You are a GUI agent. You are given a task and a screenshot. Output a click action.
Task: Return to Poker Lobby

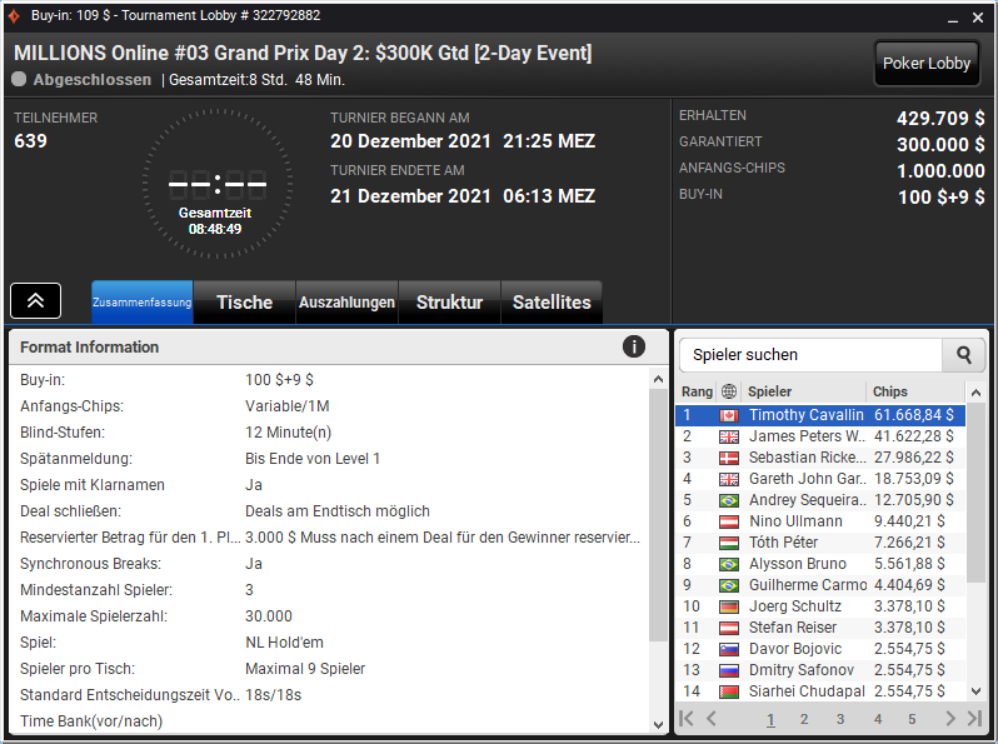coord(926,63)
